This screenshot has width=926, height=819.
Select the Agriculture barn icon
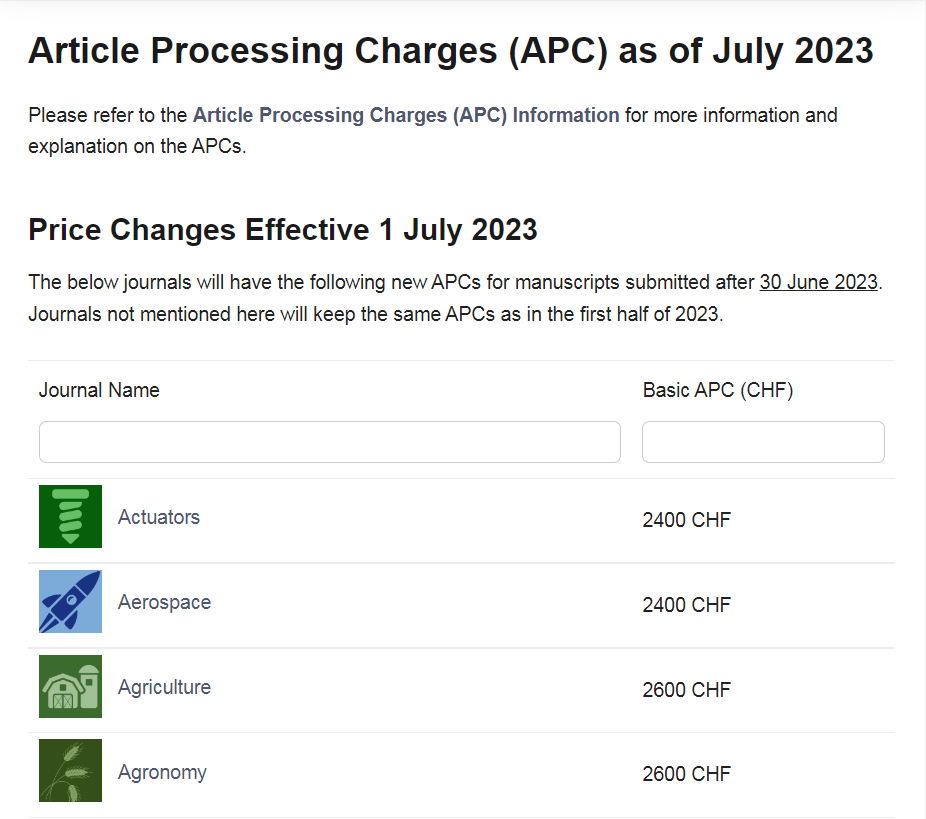[x=70, y=687]
